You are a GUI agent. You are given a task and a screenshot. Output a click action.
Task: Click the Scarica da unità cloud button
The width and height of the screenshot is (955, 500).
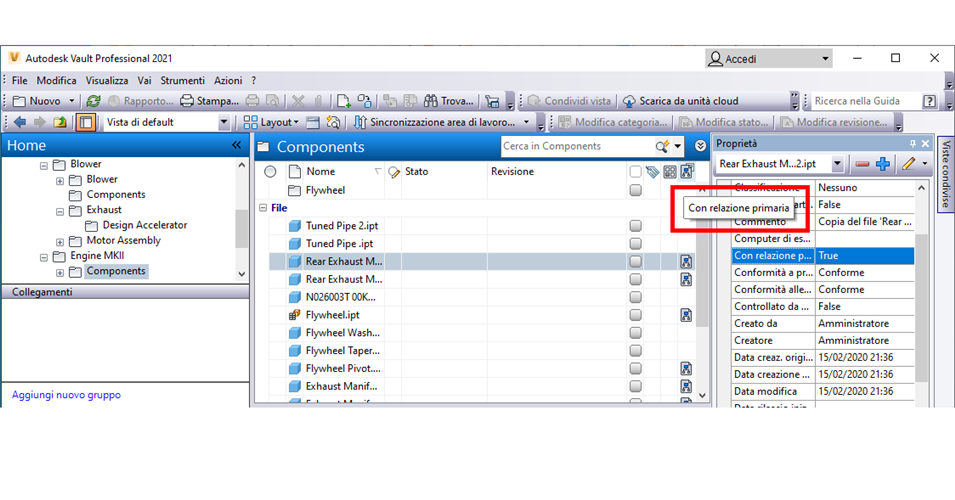680,101
